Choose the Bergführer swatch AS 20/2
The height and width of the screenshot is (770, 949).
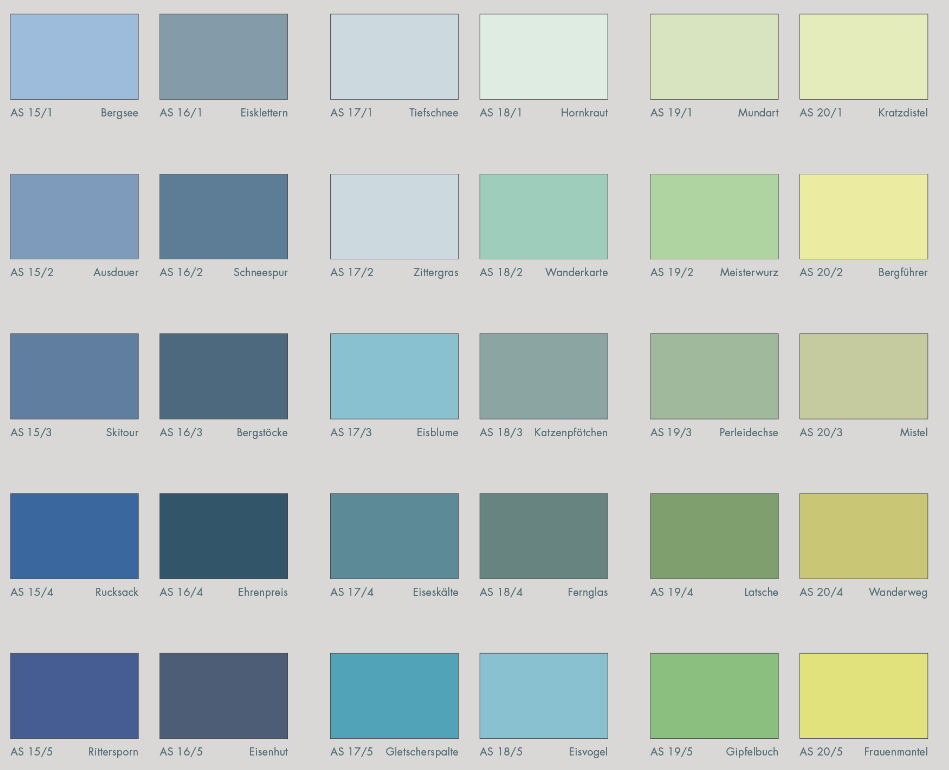coord(864,217)
